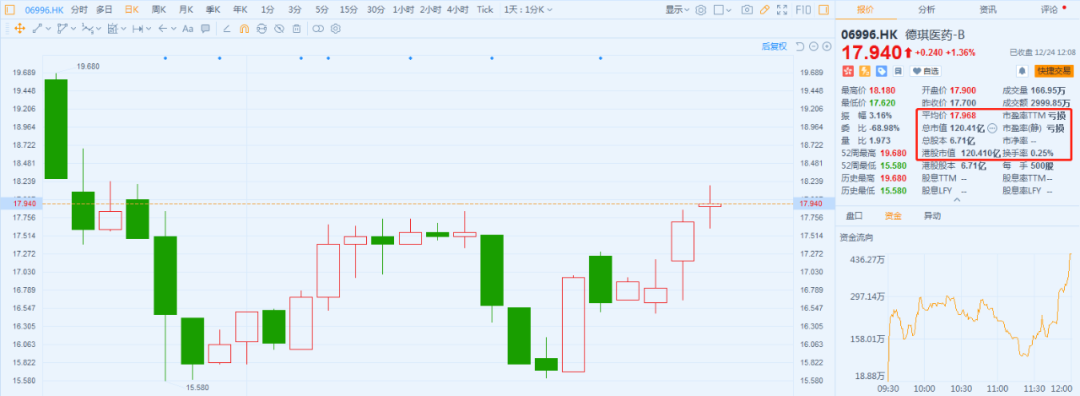Click the 17.940 price axis marker

tap(810, 203)
